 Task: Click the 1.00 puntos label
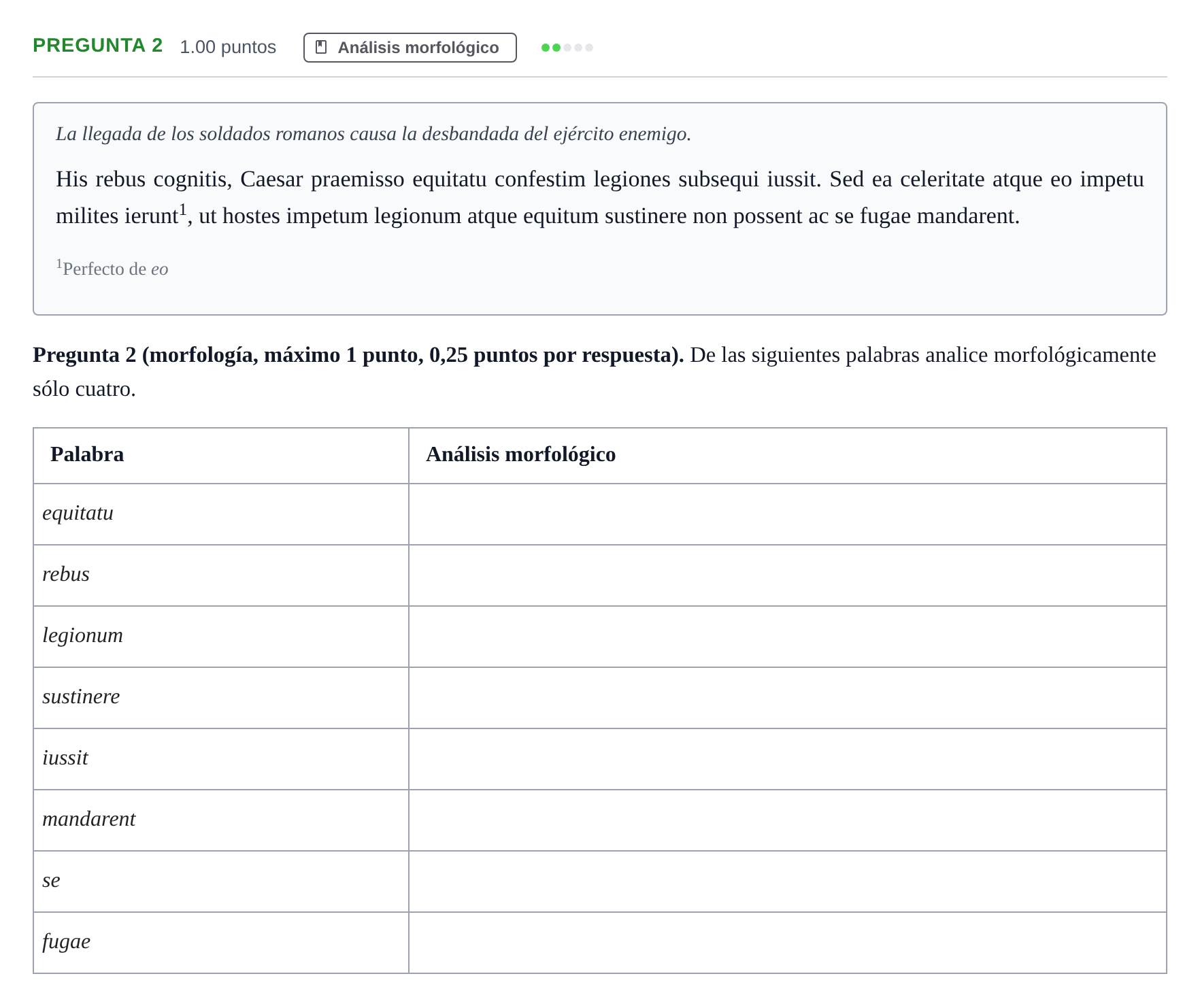click(228, 47)
